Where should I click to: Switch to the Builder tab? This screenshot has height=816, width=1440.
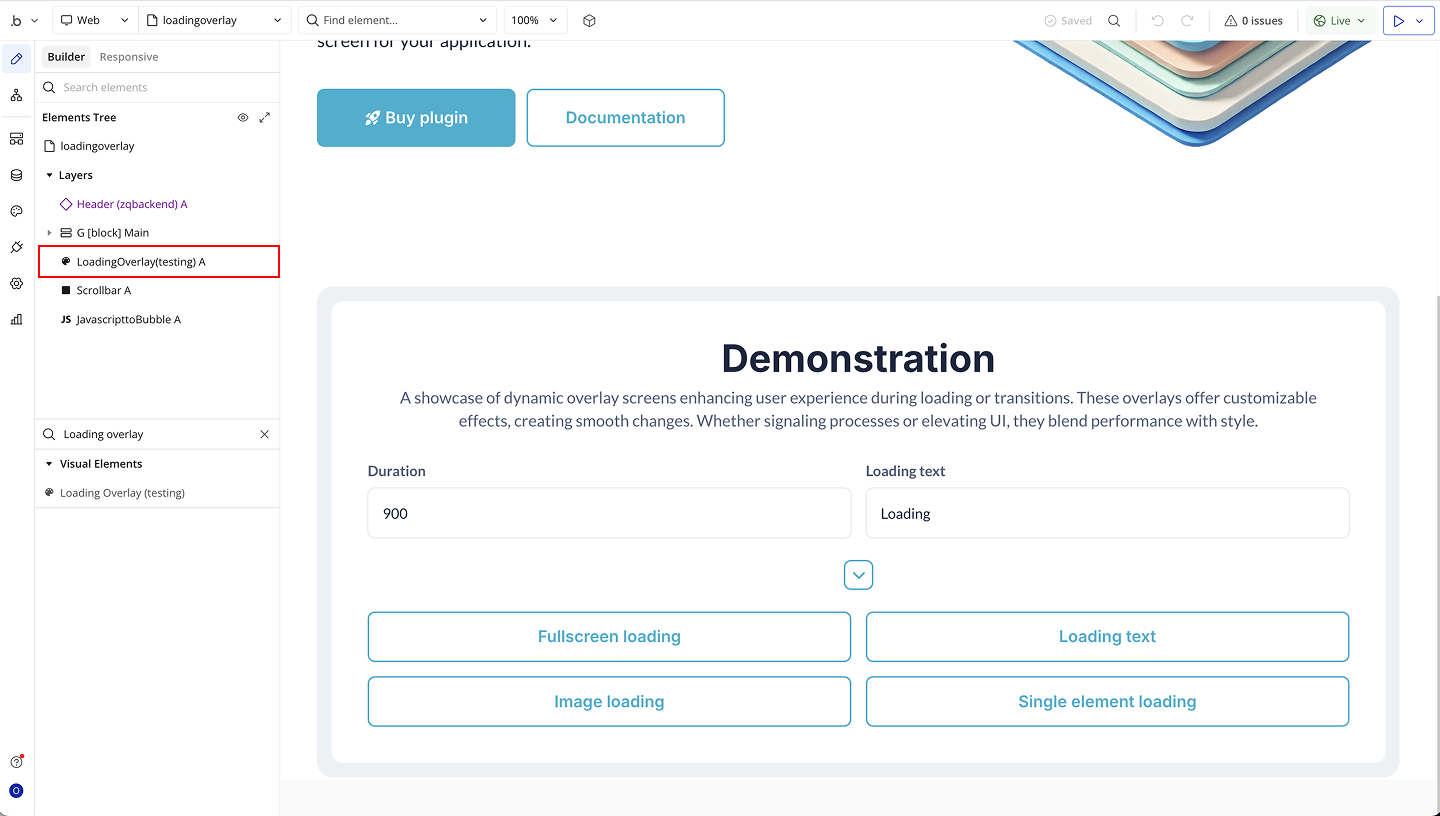pos(66,57)
